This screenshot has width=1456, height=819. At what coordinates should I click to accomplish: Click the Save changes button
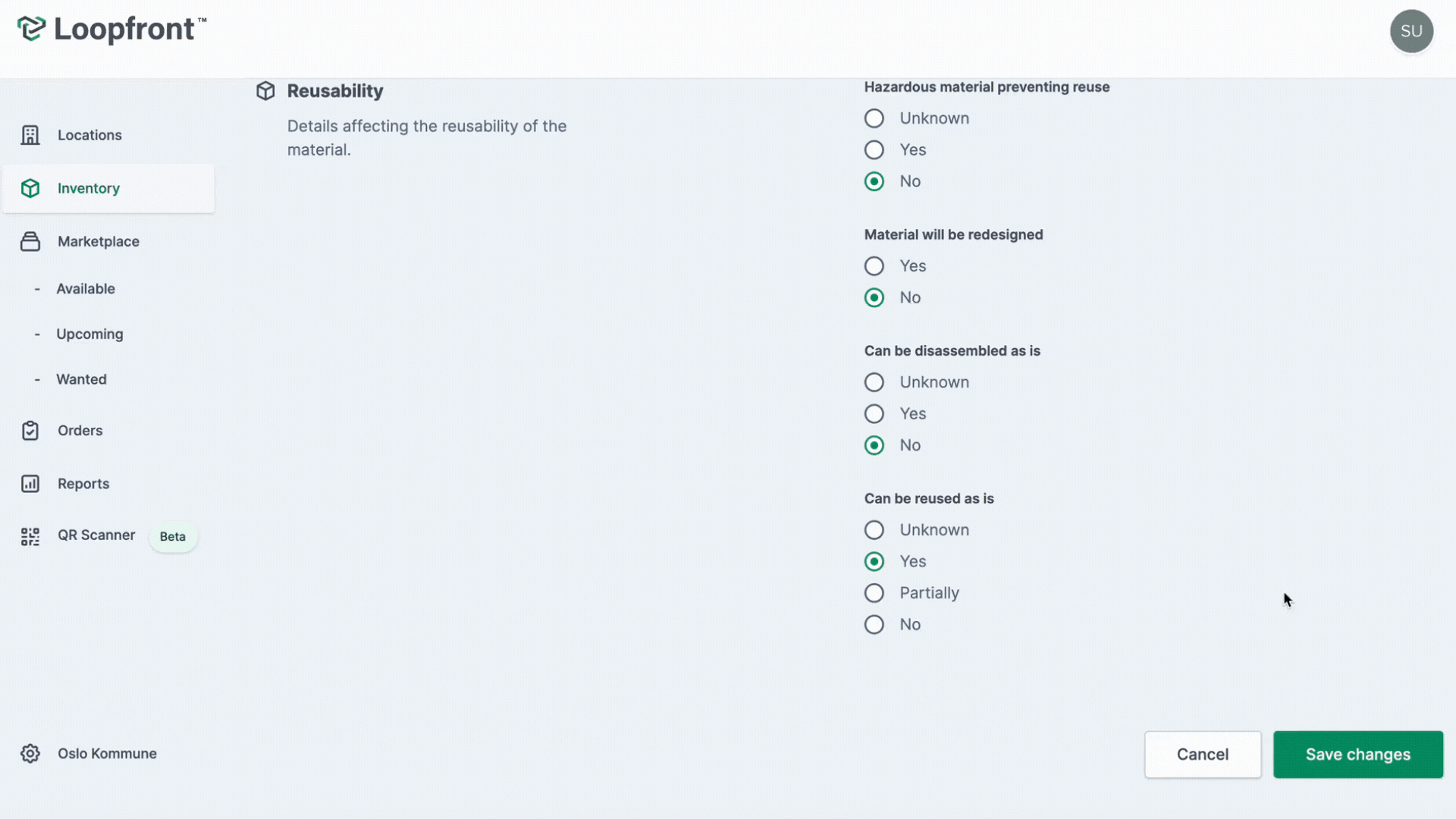point(1358,754)
